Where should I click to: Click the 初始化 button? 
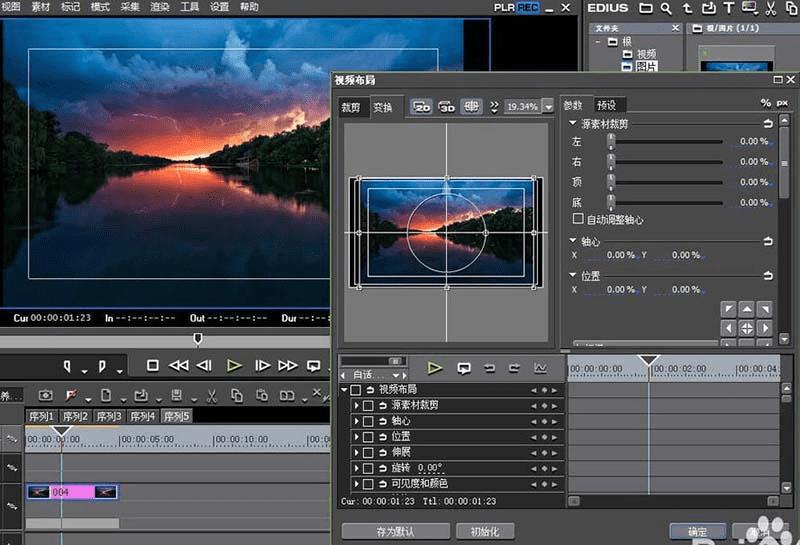pyautogui.click(x=485, y=531)
